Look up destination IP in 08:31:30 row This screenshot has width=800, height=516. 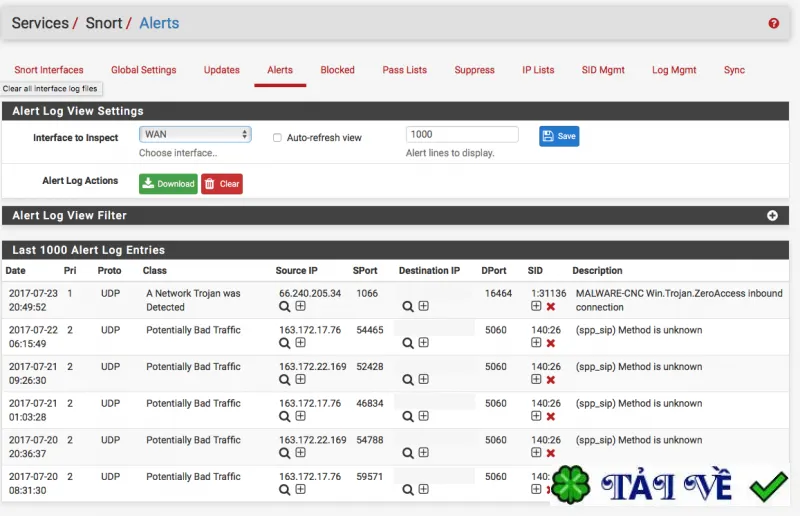pos(408,490)
